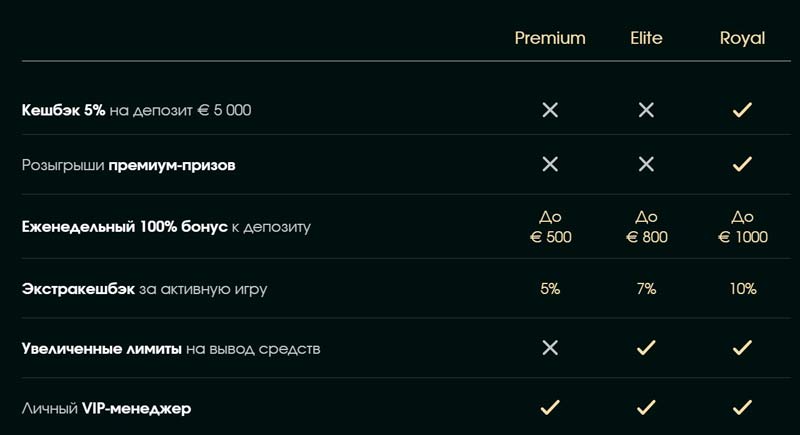
Task: Click Premium checkmark in VIP-менеджер row
Action: coord(550,407)
